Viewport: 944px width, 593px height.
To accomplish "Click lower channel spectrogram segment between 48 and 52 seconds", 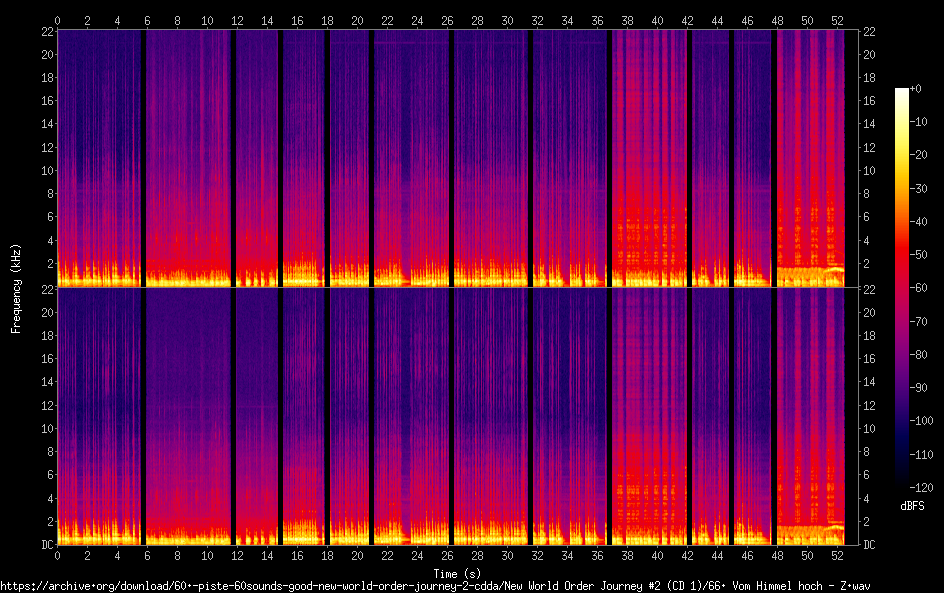I will (x=810, y=416).
